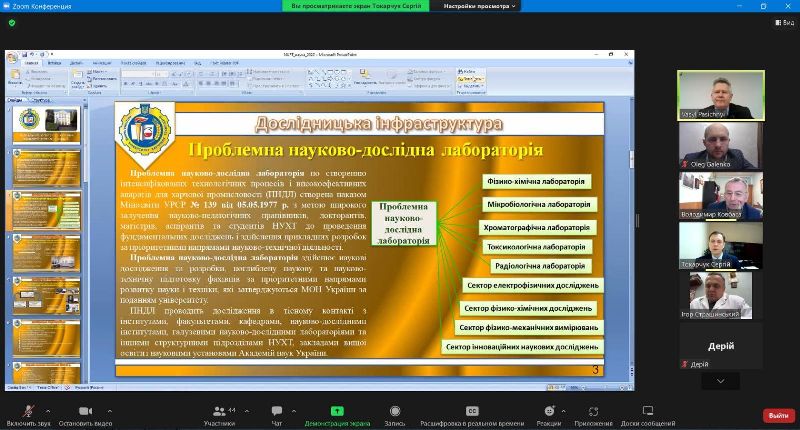Switch to Слайды pane tab
This screenshot has height=430, width=800.
tap(15, 100)
